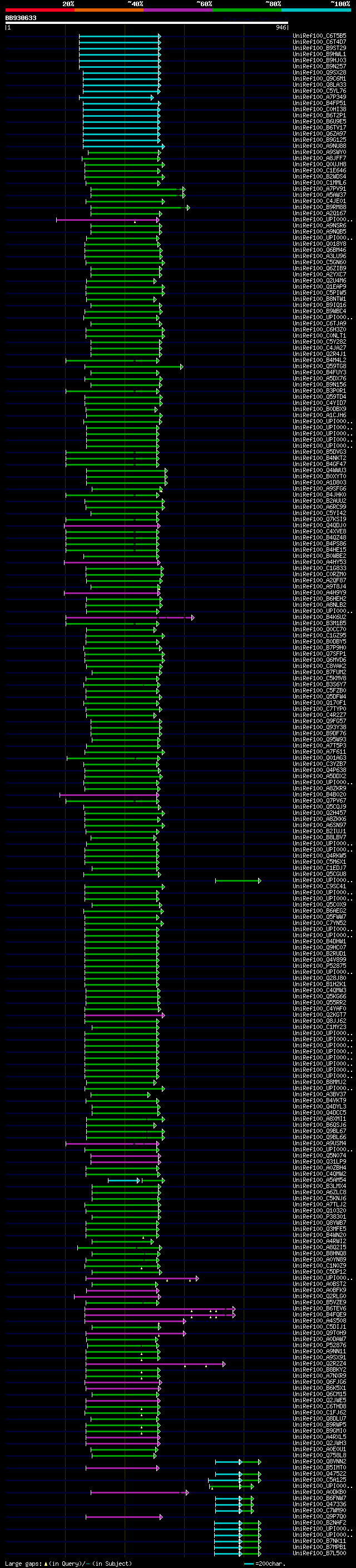Click the red ~20% identity legend bar

pos(39,10)
